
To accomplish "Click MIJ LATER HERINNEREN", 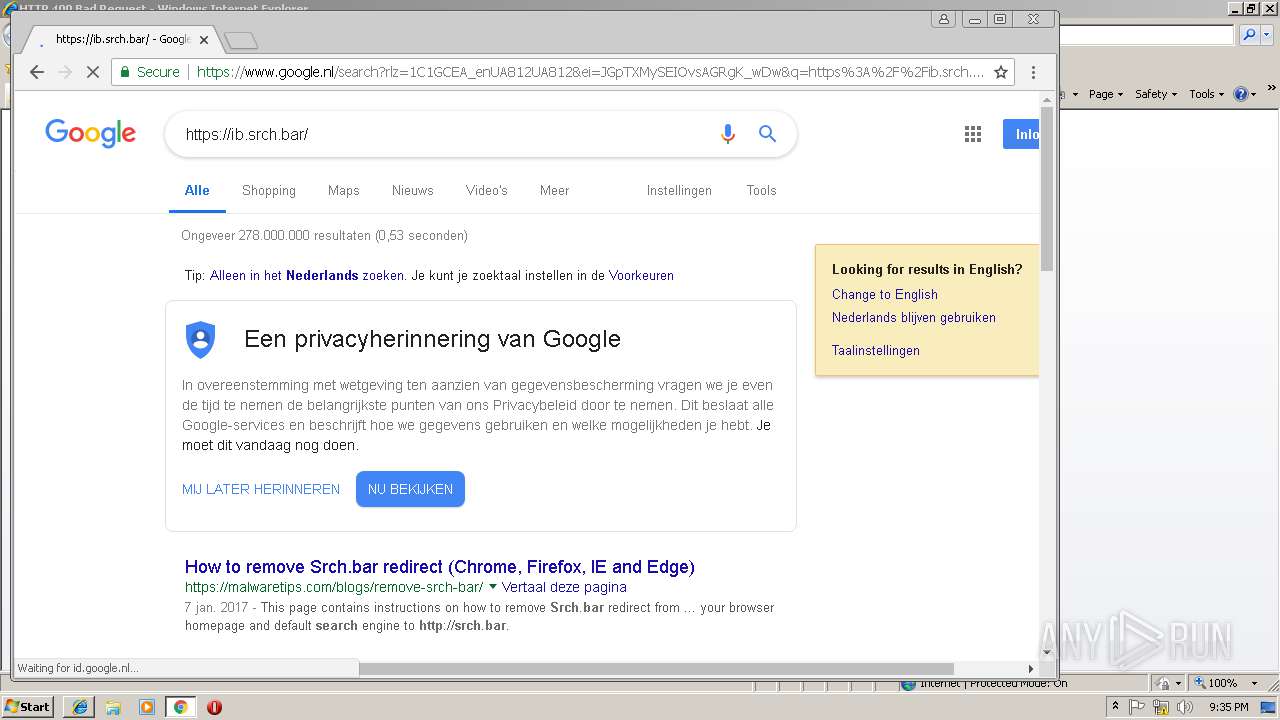I will [261, 489].
